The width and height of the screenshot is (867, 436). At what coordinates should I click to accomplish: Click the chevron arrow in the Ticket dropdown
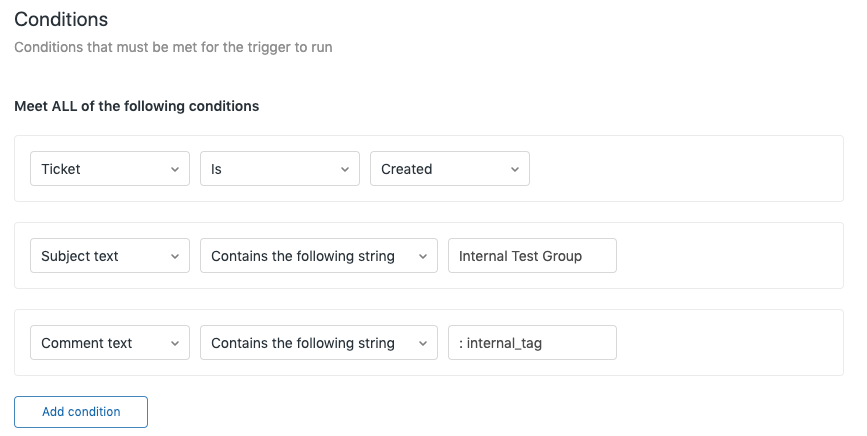pos(175,170)
